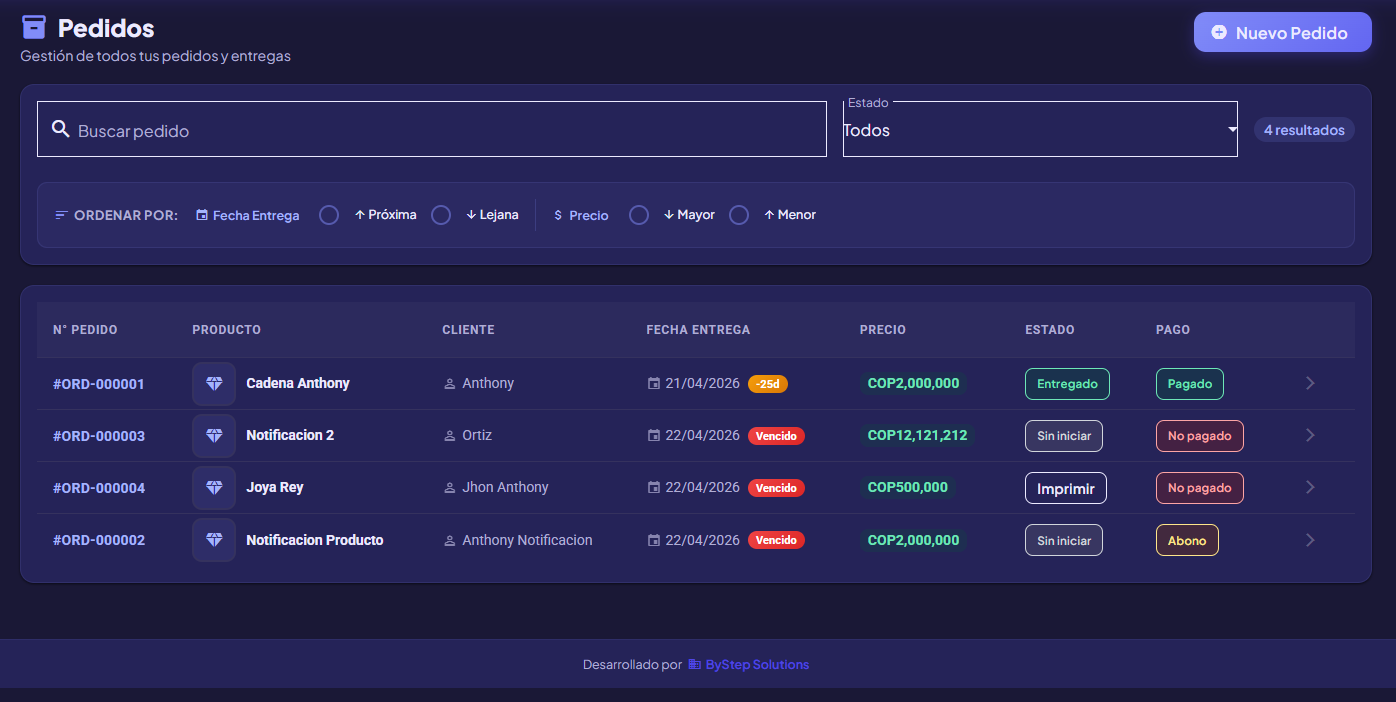This screenshot has width=1396, height=702.
Task: Open order number #ORD-000002
Action: point(99,540)
